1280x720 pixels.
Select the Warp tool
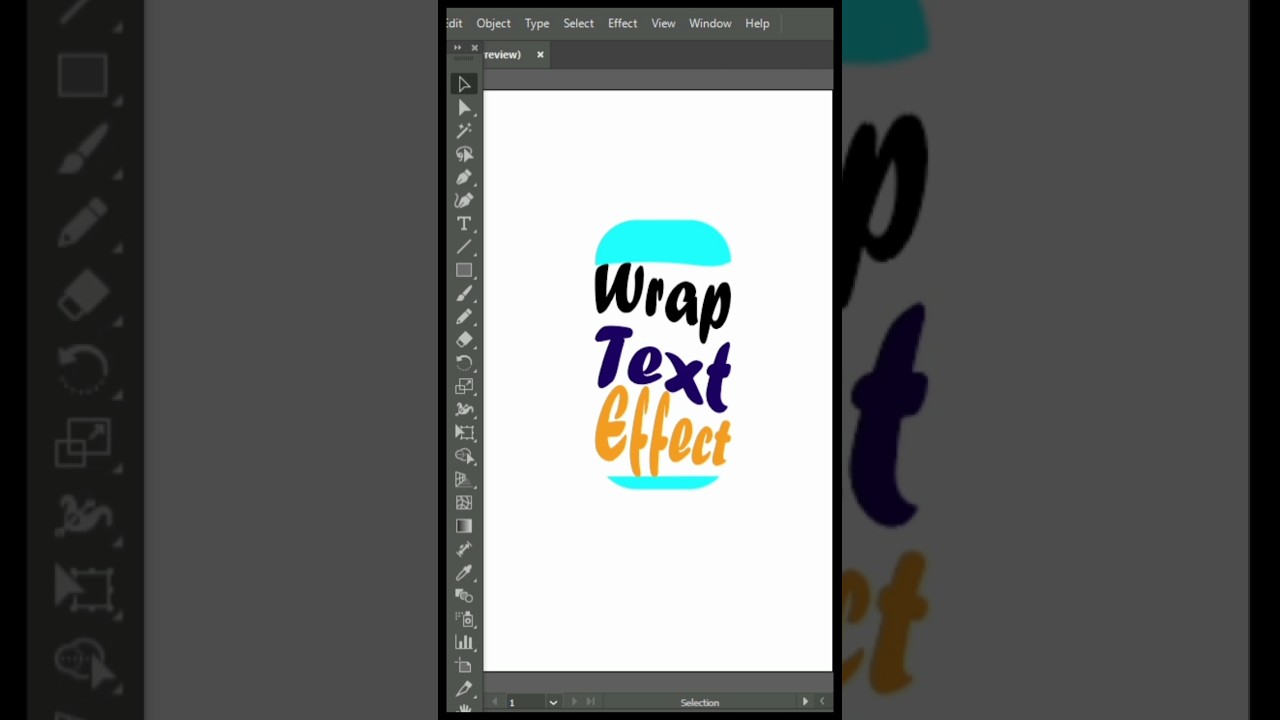[x=464, y=409]
